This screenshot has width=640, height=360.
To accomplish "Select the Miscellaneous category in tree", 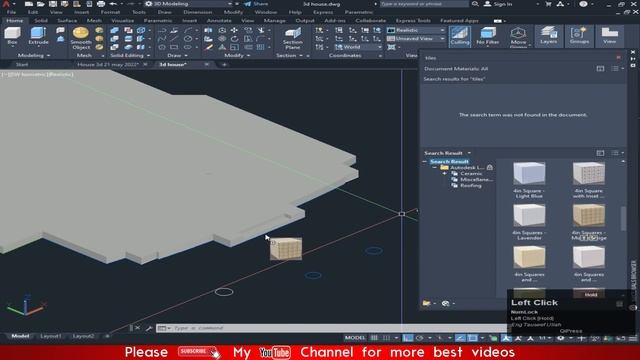I will [x=476, y=180].
